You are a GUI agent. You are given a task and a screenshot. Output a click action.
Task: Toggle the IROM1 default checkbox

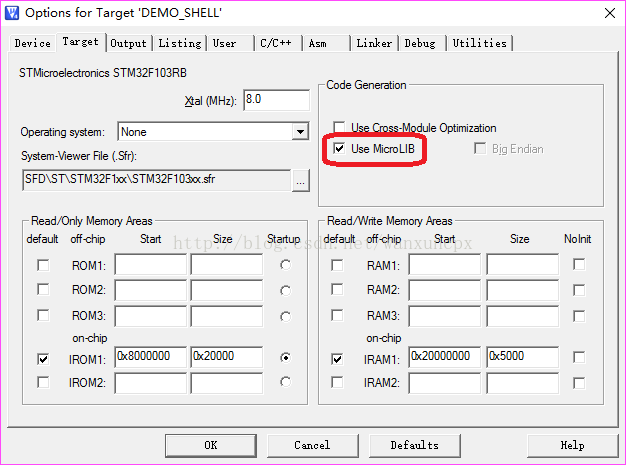[43, 359]
